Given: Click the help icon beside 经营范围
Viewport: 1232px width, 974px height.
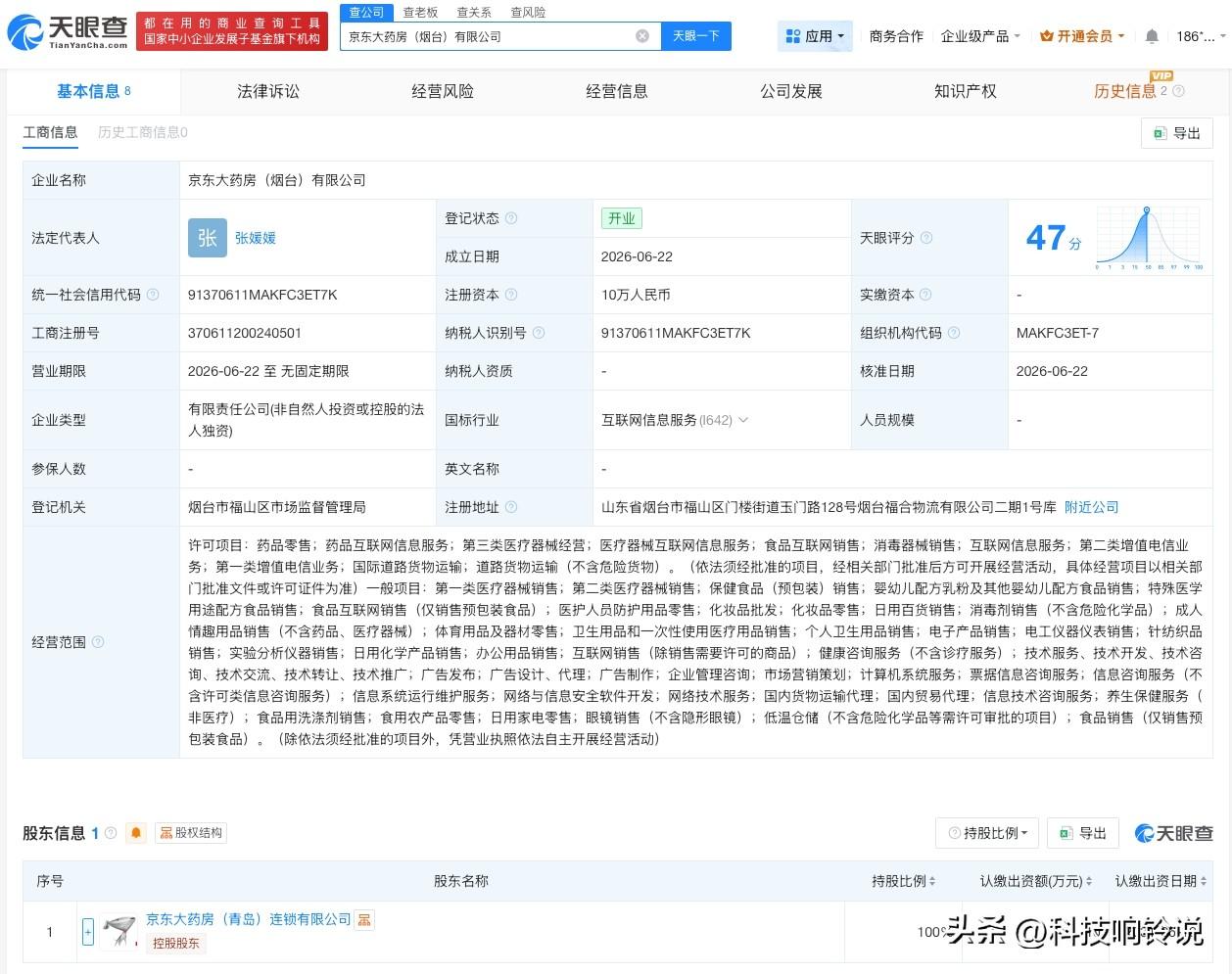Looking at the screenshot, I should (98, 642).
